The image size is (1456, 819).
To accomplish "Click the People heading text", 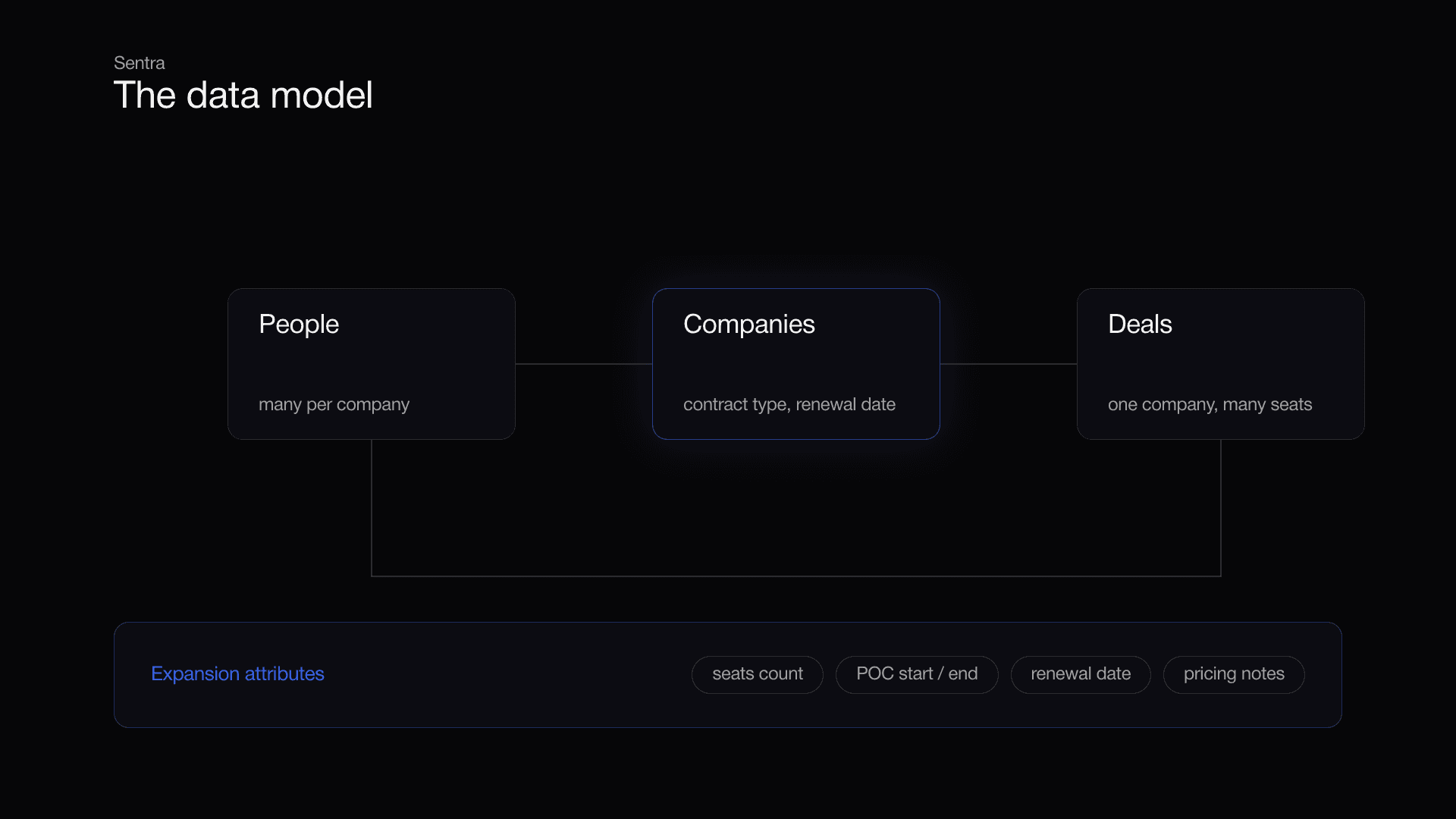I will [299, 324].
